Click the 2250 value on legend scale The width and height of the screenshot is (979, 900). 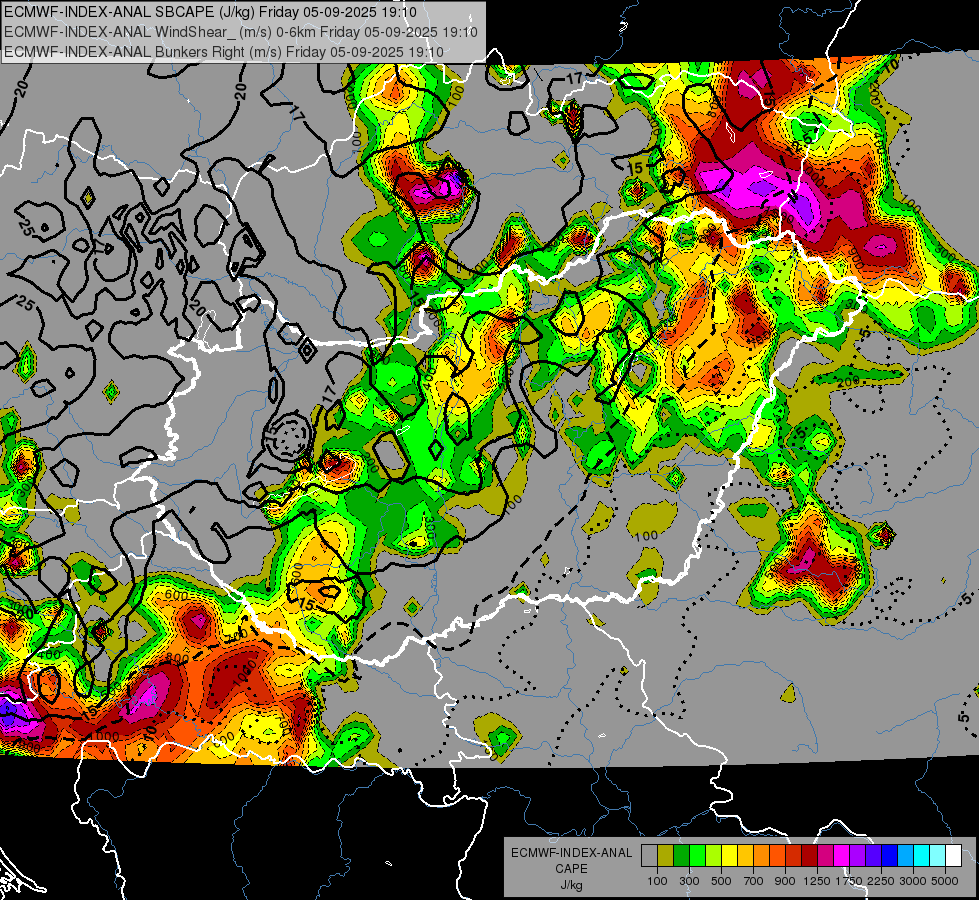click(881, 881)
